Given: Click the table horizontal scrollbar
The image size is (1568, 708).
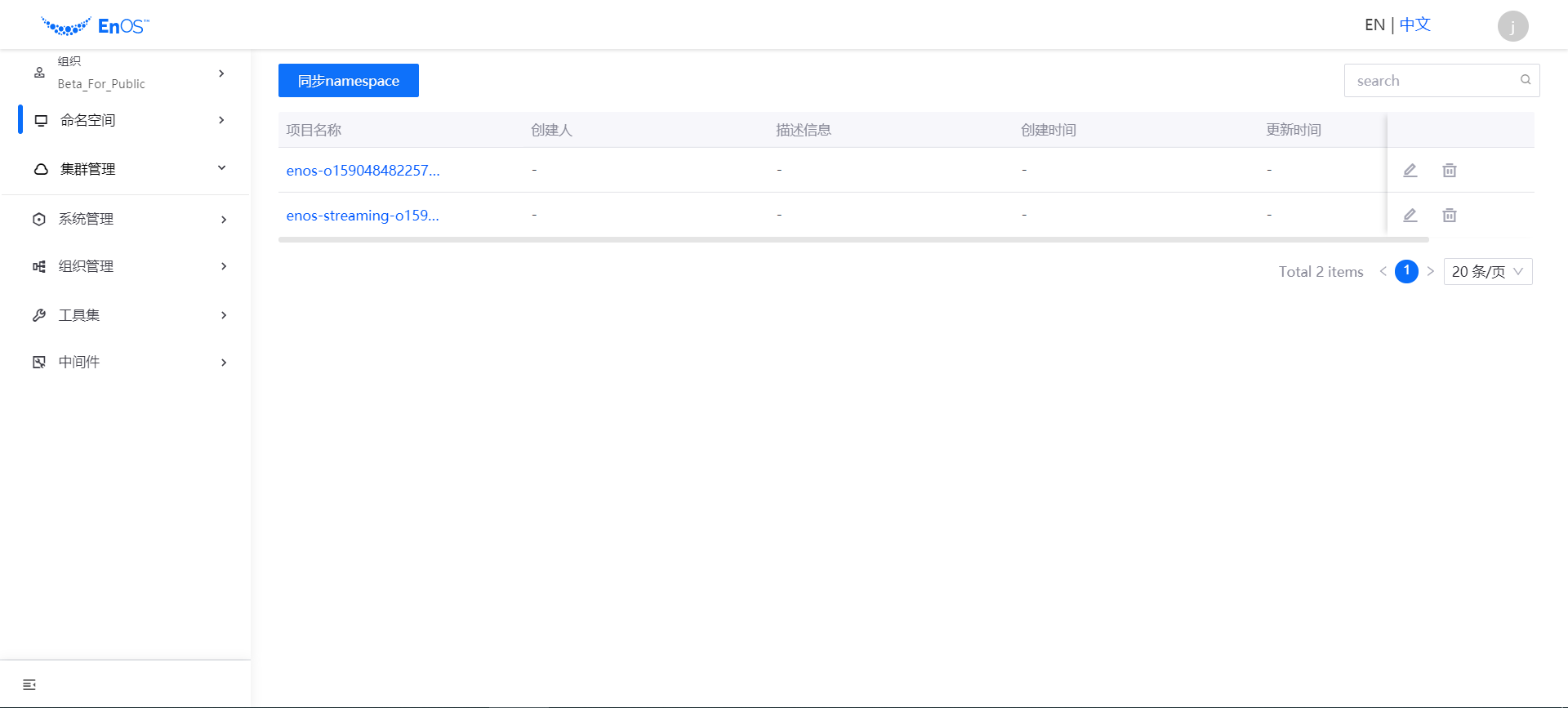Looking at the screenshot, I should 853,239.
